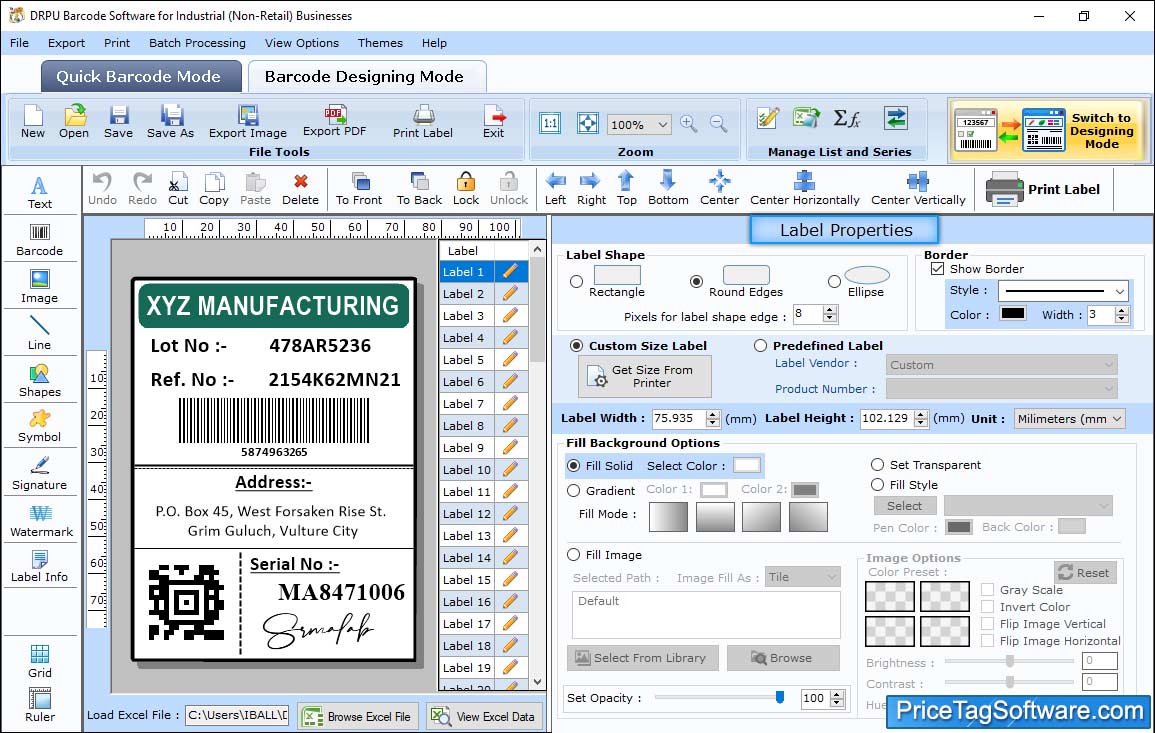
Task: Delete the selected object
Action: coord(301,189)
